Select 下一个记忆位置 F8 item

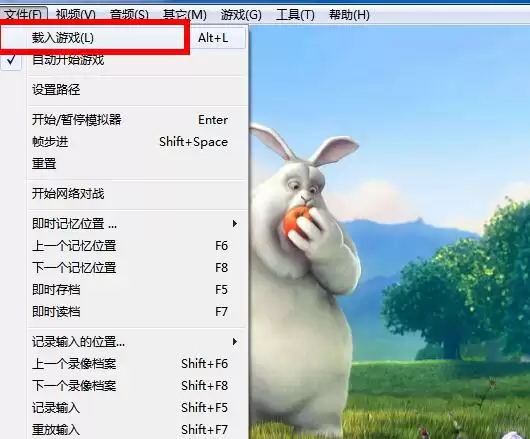click(123, 268)
